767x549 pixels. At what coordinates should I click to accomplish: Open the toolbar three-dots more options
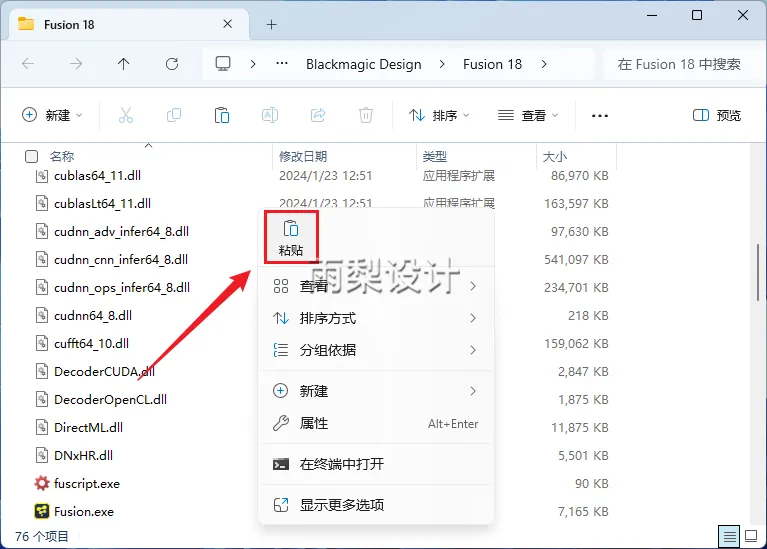pos(600,116)
